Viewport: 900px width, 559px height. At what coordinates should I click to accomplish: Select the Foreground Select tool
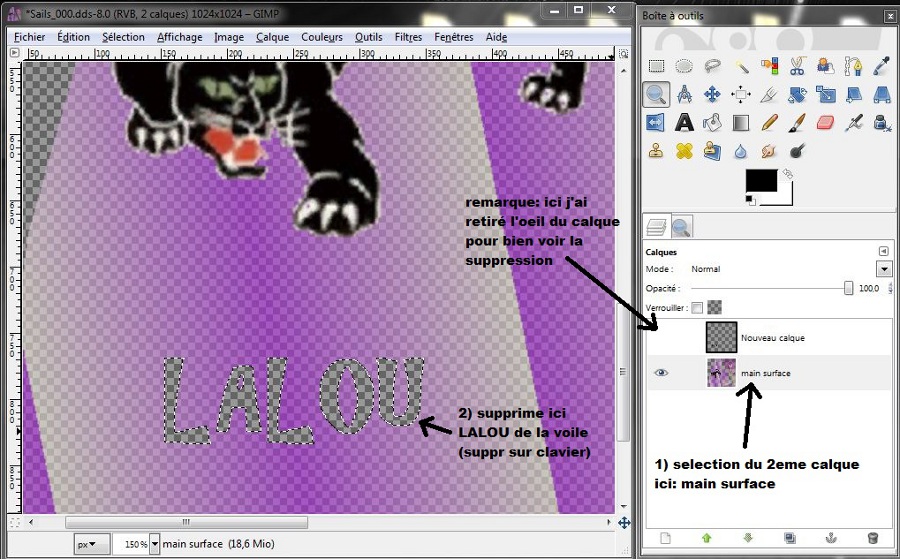click(x=825, y=67)
